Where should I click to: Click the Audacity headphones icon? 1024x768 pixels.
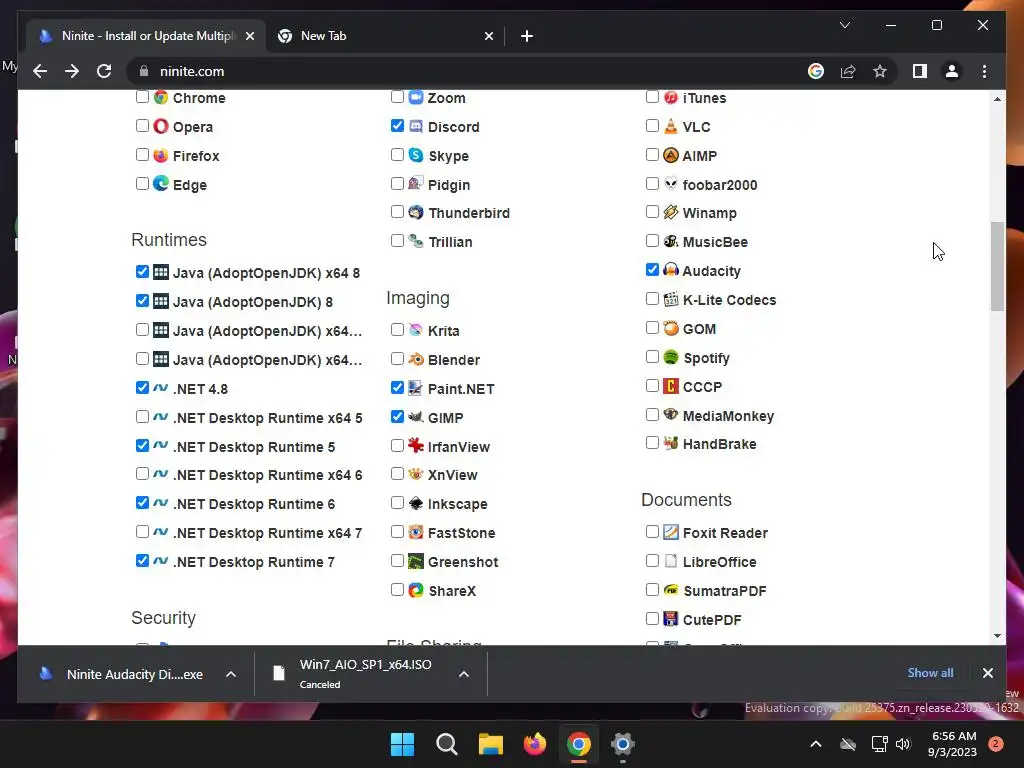tap(671, 270)
